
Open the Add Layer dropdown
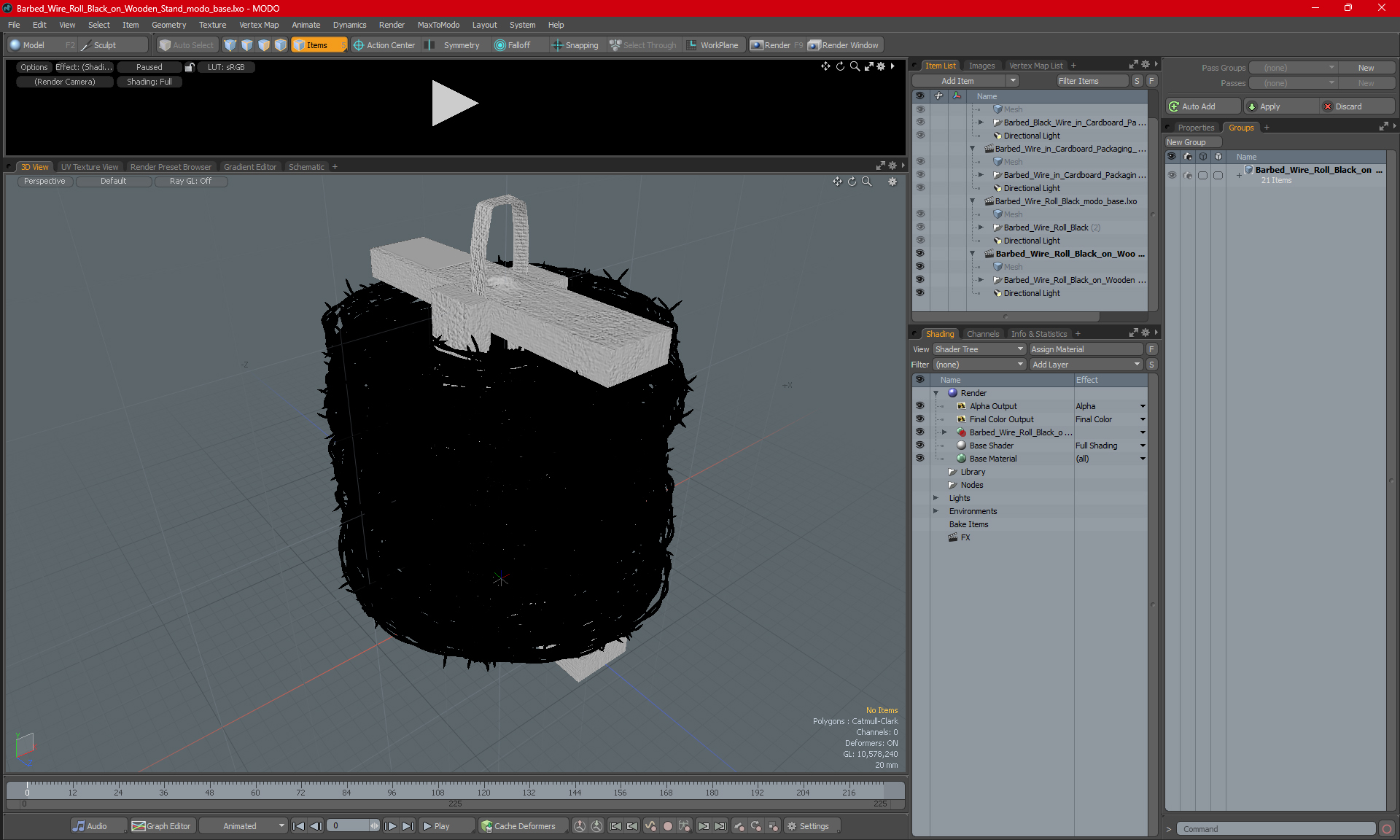click(x=1086, y=365)
